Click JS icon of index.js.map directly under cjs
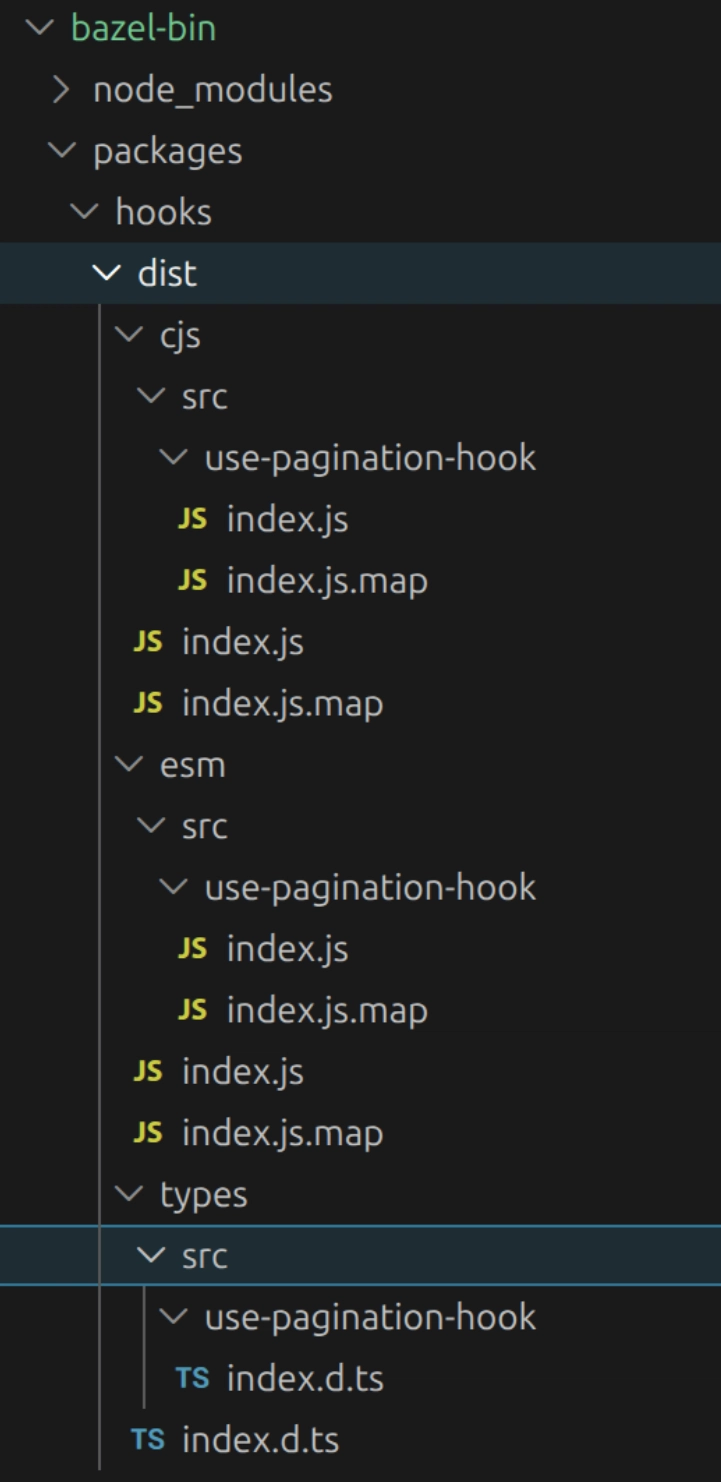Viewport: 721px width, 1482px height. point(147,704)
